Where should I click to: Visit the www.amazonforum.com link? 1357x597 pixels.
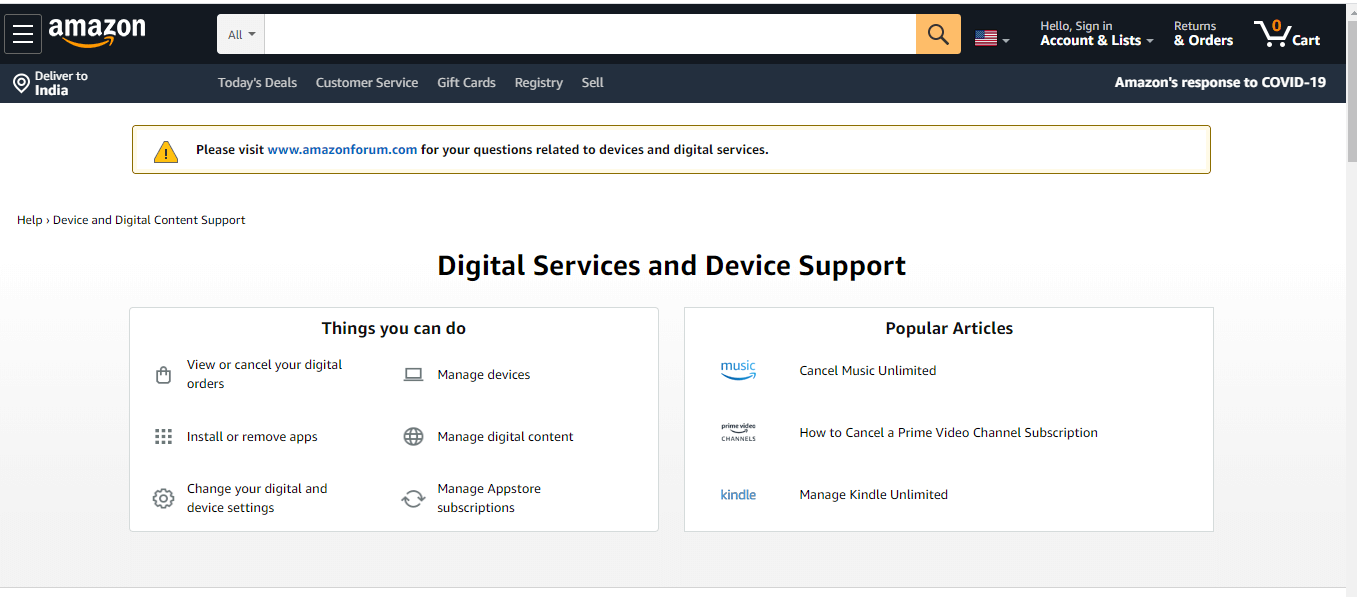pos(343,149)
